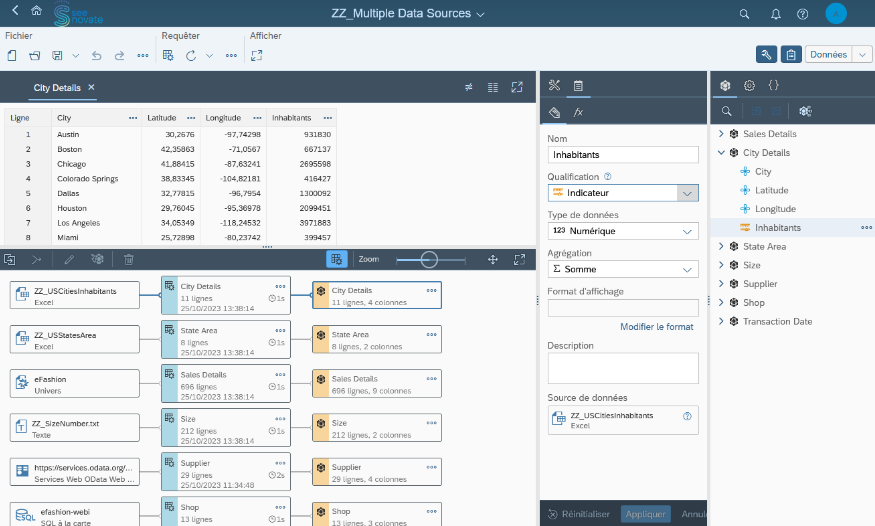Open the tools build tab in properties panel

pos(554,85)
